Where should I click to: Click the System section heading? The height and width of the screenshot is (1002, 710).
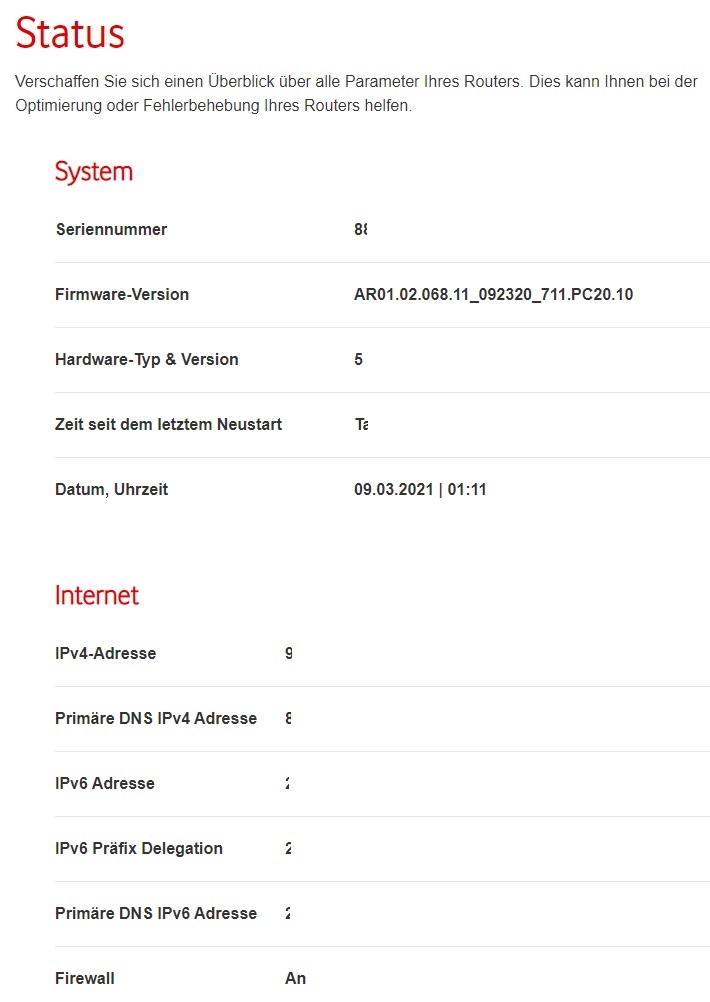pos(94,172)
